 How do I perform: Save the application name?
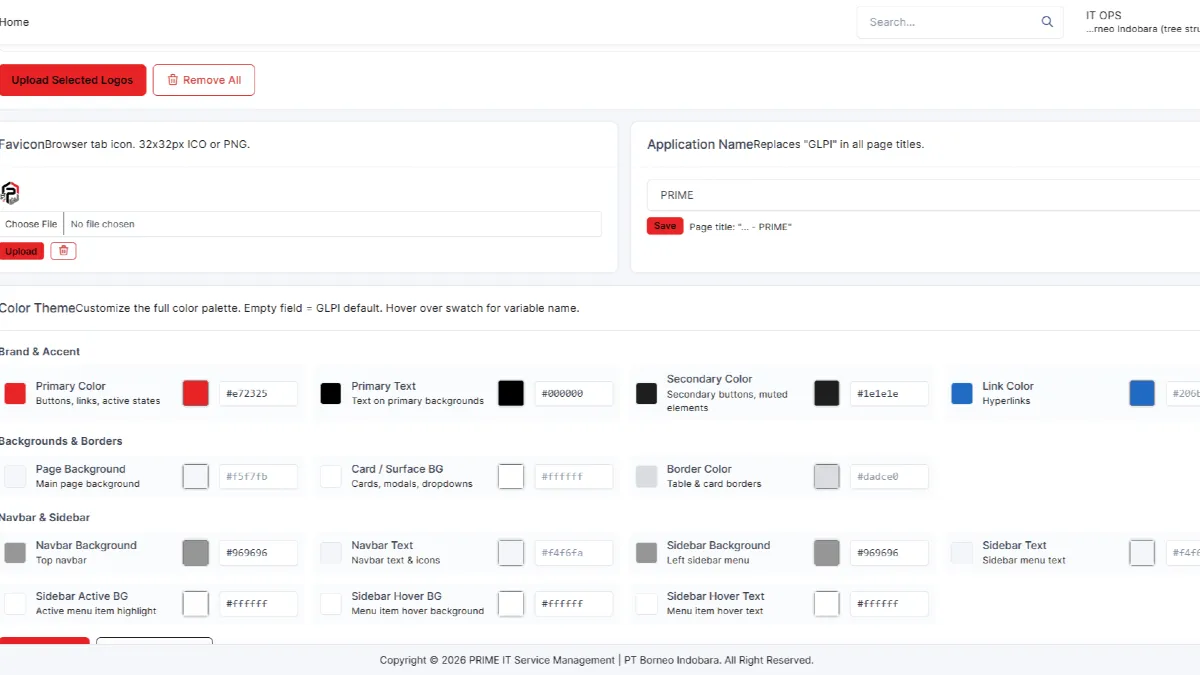[x=665, y=226]
